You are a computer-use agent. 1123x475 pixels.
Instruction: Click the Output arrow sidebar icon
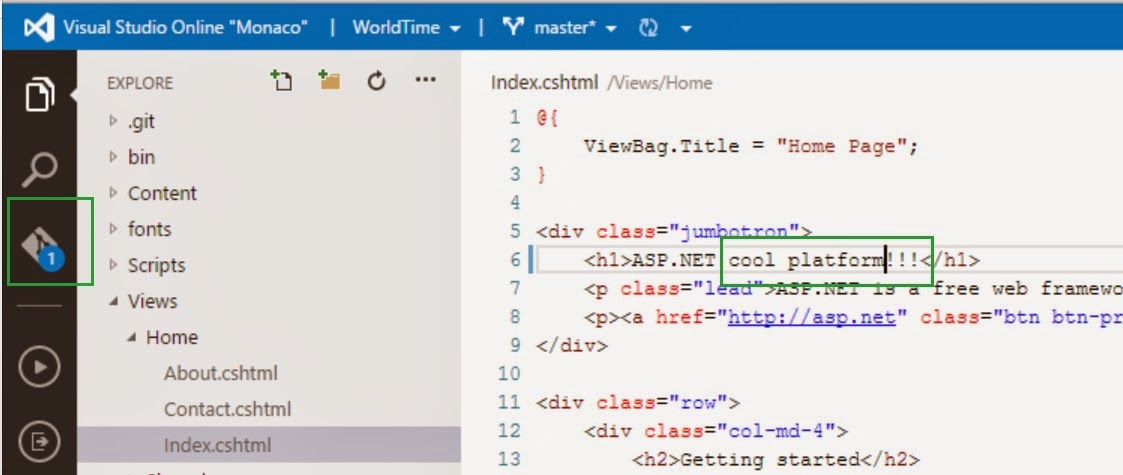[x=39, y=442]
